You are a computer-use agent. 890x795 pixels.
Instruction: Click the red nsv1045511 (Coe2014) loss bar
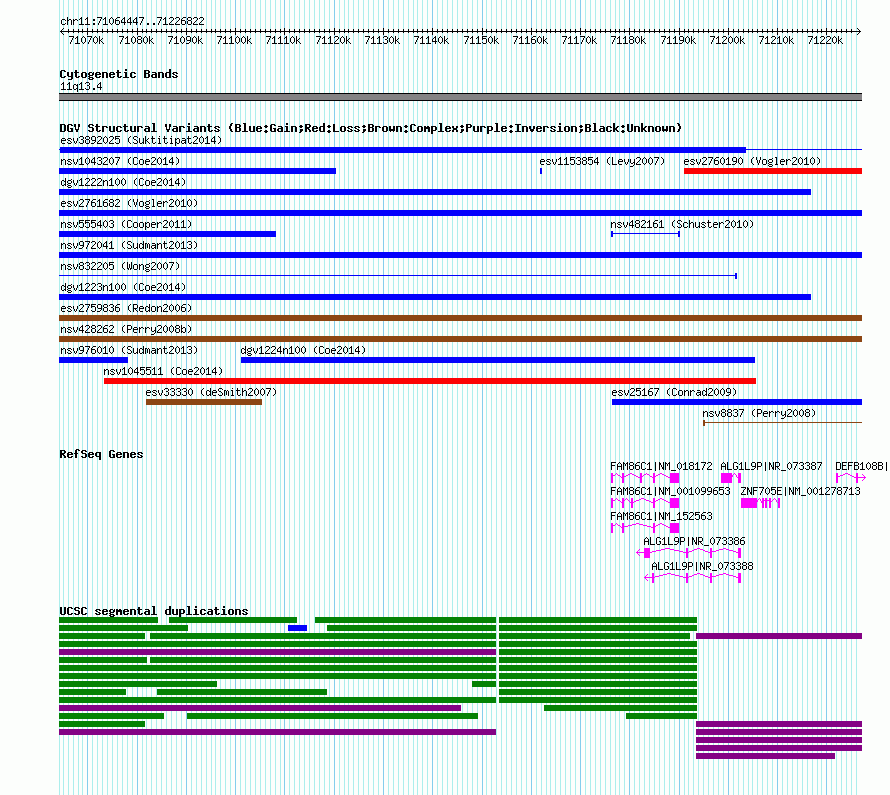(430, 381)
